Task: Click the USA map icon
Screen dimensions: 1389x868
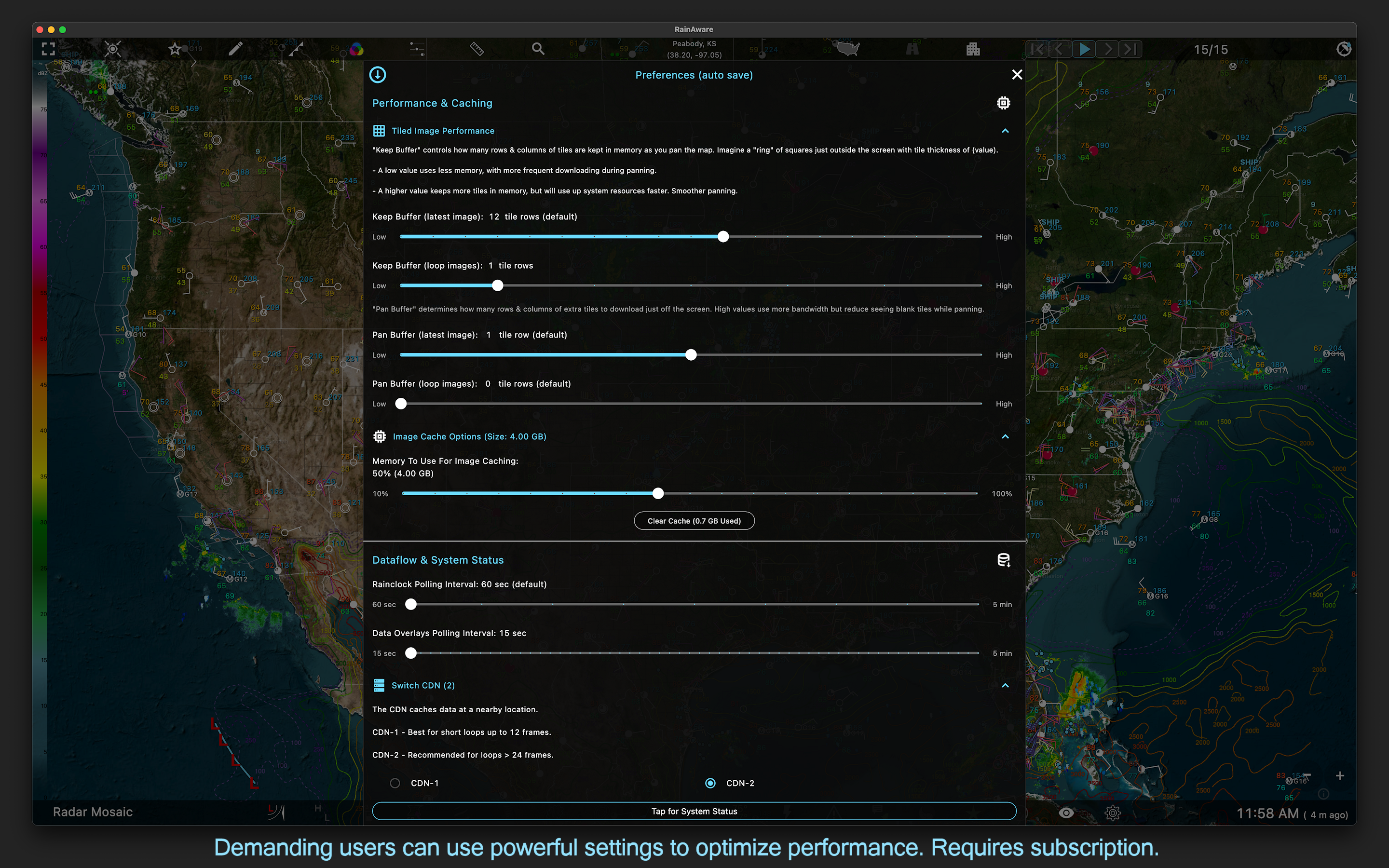Action: point(848,49)
